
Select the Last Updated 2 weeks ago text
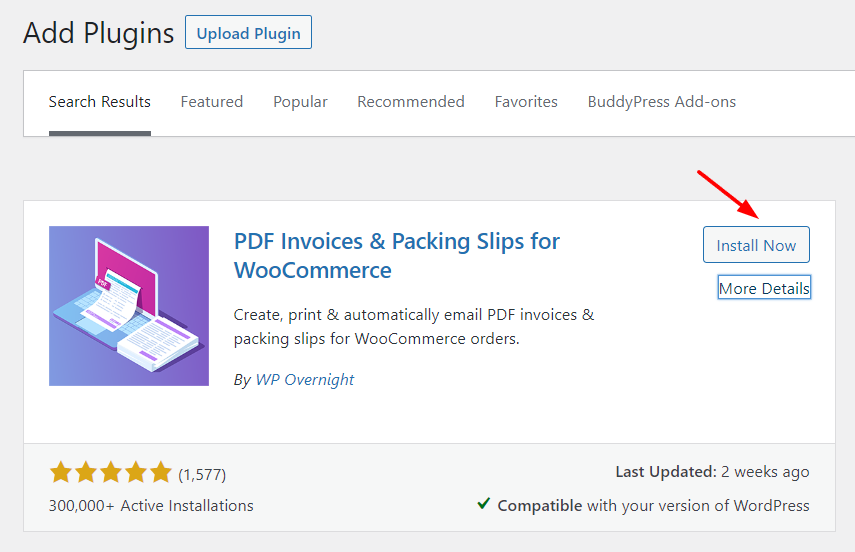pos(712,472)
